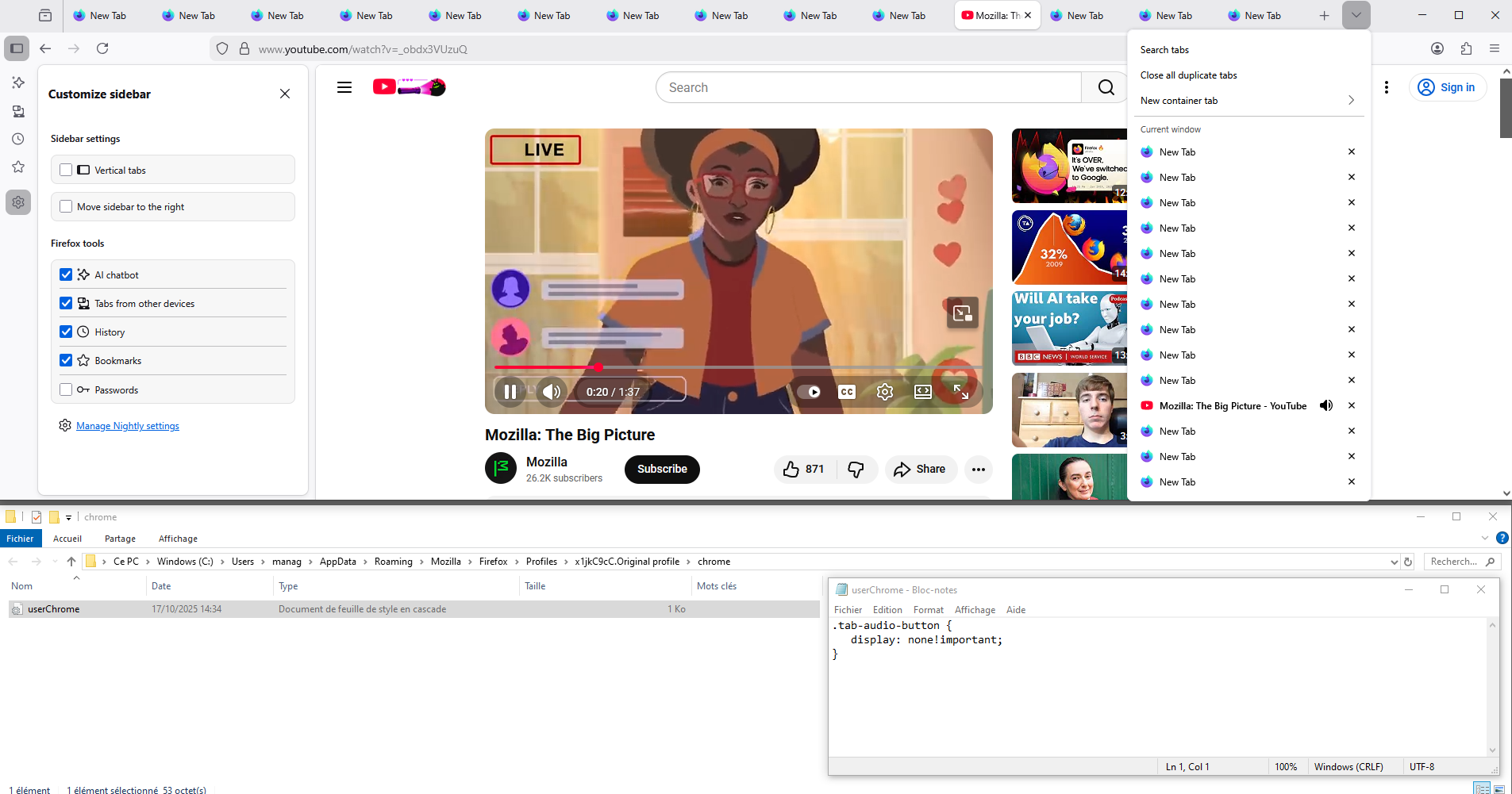This screenshot has height=794, width=1512.
Task: Open the Bookmarks sidebar star icon
Action: (x=18, y=167)
